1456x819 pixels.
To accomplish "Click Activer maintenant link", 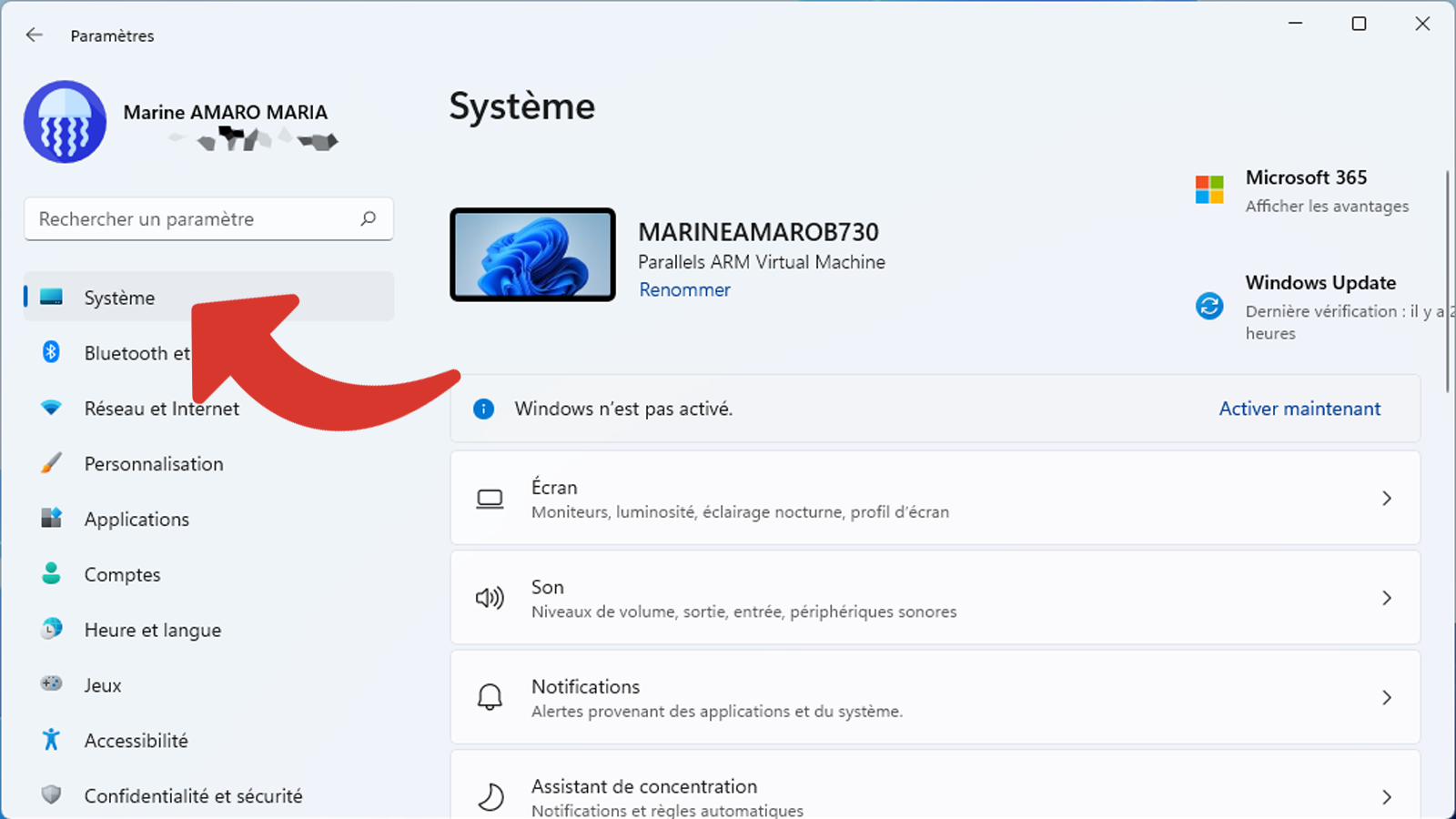I will pyautogui.click(x=1299, y=409).
